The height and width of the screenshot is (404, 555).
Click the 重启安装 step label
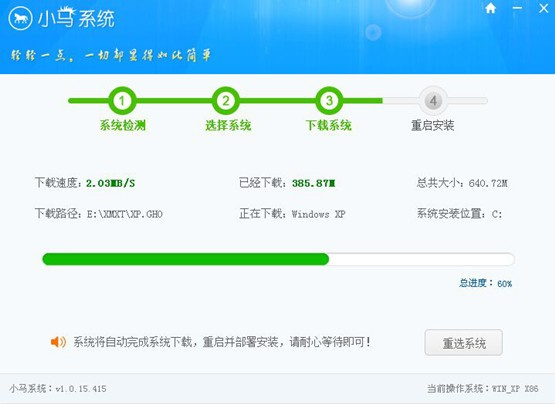click(x=433, y=125)
